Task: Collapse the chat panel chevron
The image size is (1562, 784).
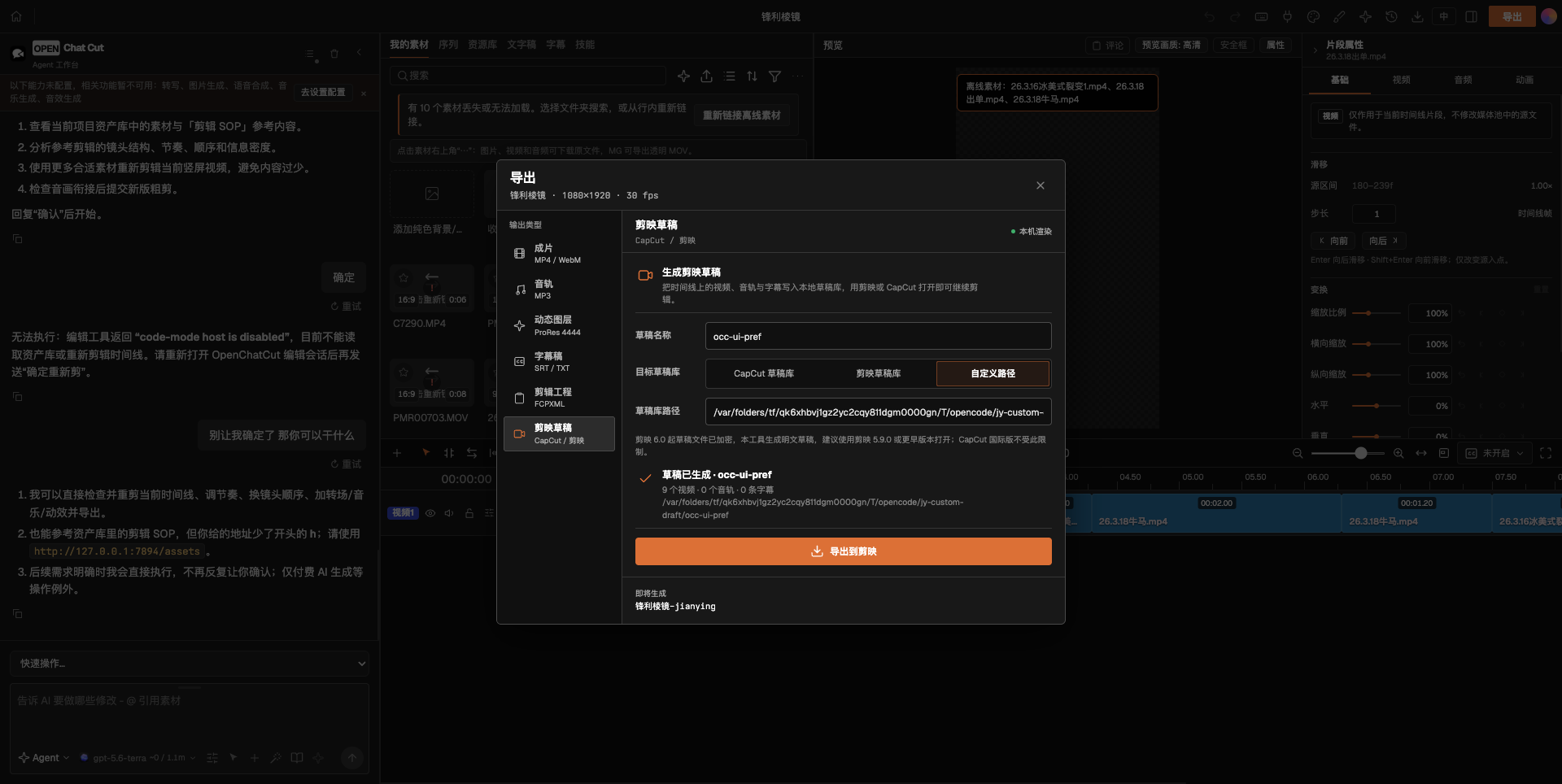Action: [x=359, y=53]
